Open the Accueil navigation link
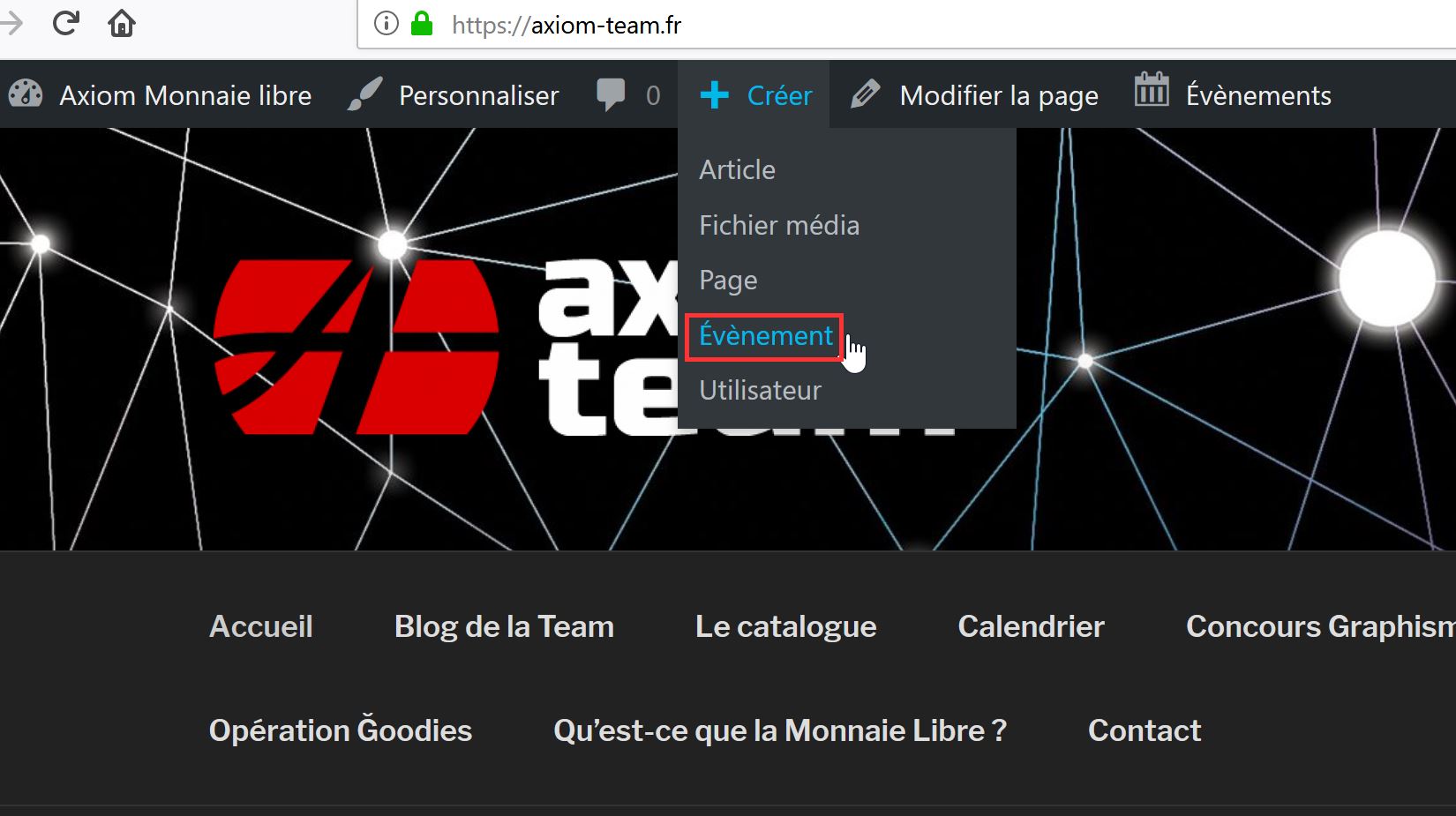Viewport: 1456px width, 816px height. point(261,626)
